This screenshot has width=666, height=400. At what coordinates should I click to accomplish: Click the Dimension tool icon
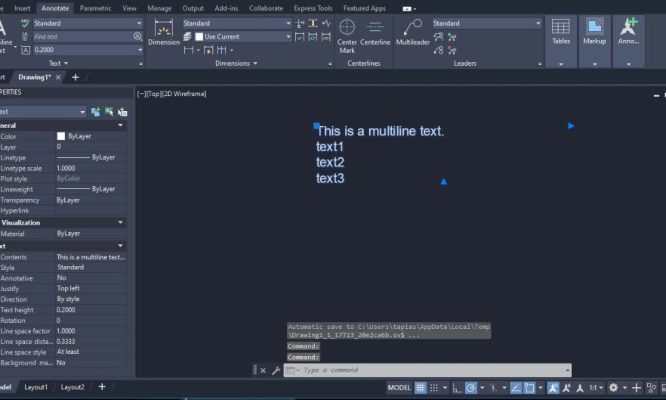click(164, 30)
